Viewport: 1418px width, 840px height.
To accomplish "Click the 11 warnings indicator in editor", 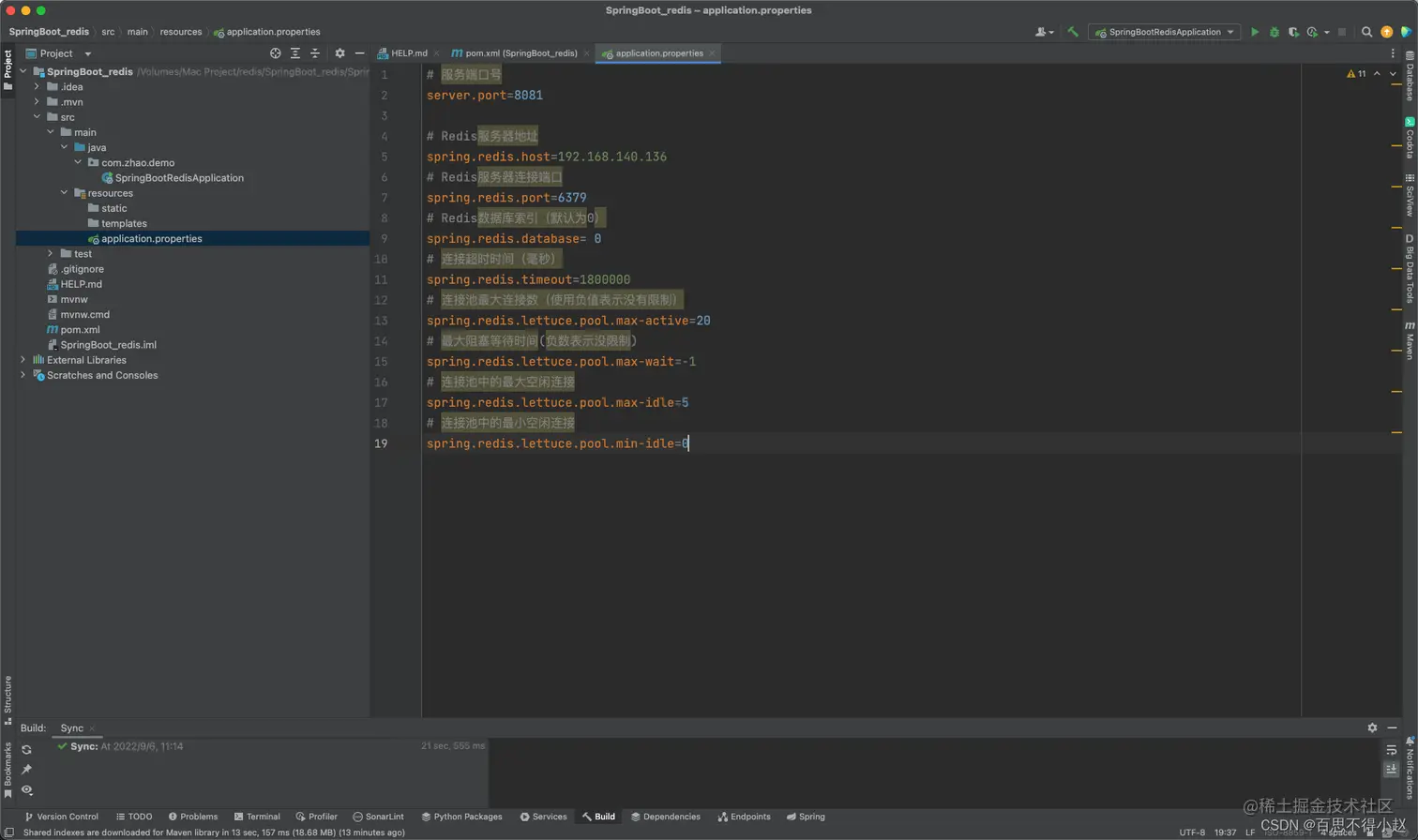I will (x=1356, y=73).
